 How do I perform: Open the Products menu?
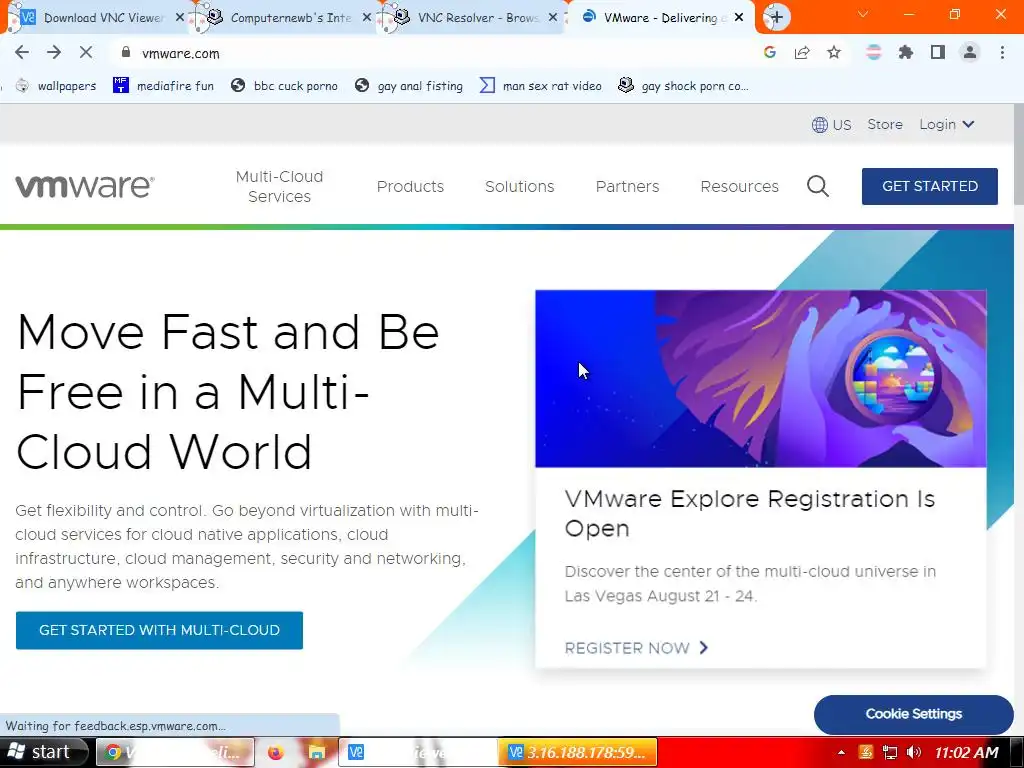[410, 186]
